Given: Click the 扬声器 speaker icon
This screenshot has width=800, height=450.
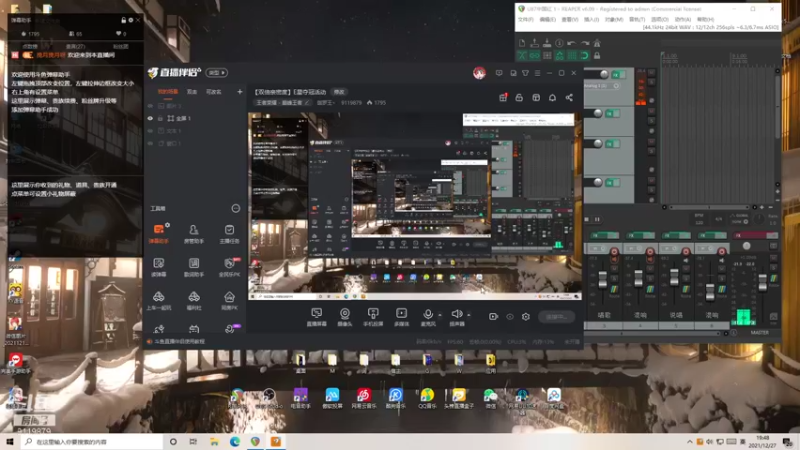Looking at the screenshot, I should click(457, 316).
